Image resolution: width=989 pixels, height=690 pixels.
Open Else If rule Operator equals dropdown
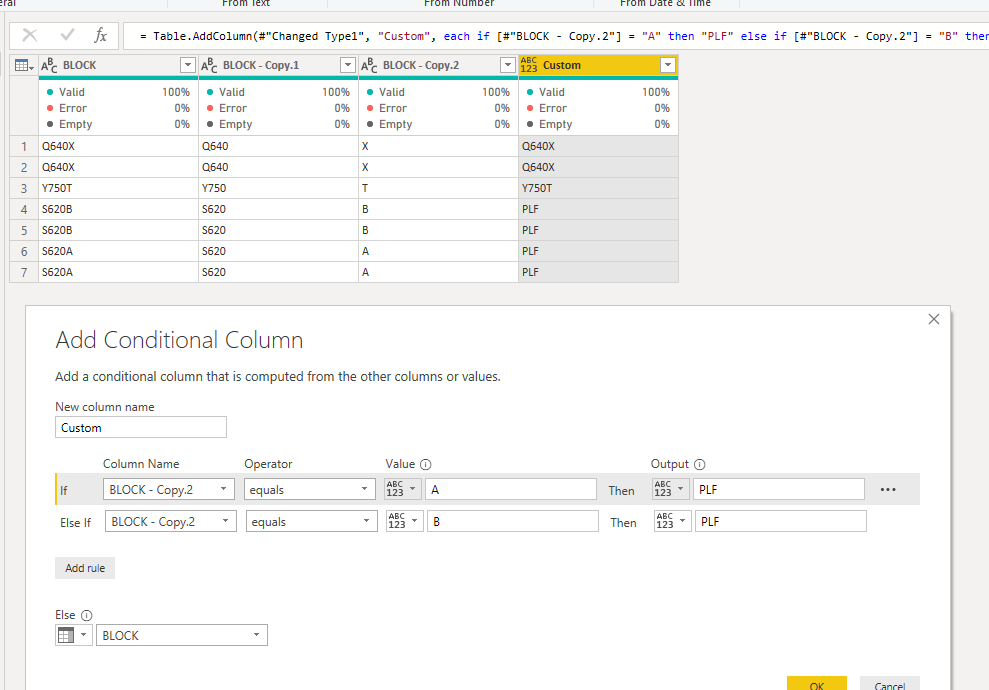pyautogui.click(x=312, y=522)
